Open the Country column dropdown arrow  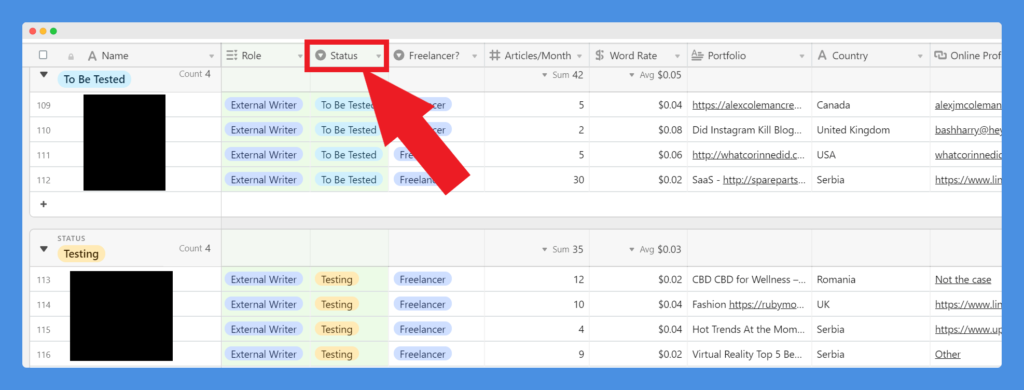click(x=921, y=56)
